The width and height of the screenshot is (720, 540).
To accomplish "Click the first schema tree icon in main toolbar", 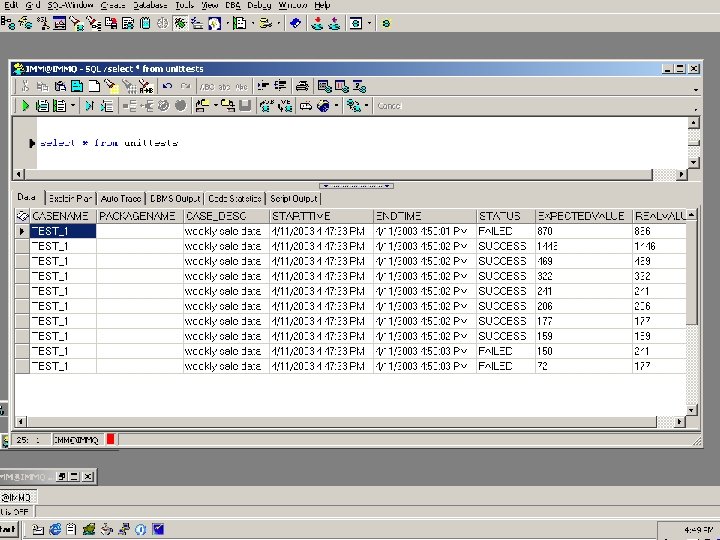I will pos(8,23).
